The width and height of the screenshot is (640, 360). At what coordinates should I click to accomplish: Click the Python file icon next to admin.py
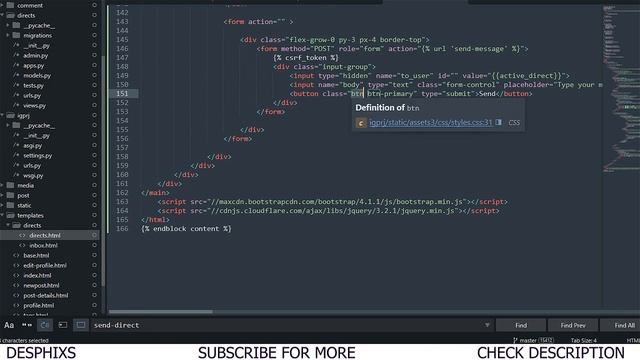coord(16,55)
